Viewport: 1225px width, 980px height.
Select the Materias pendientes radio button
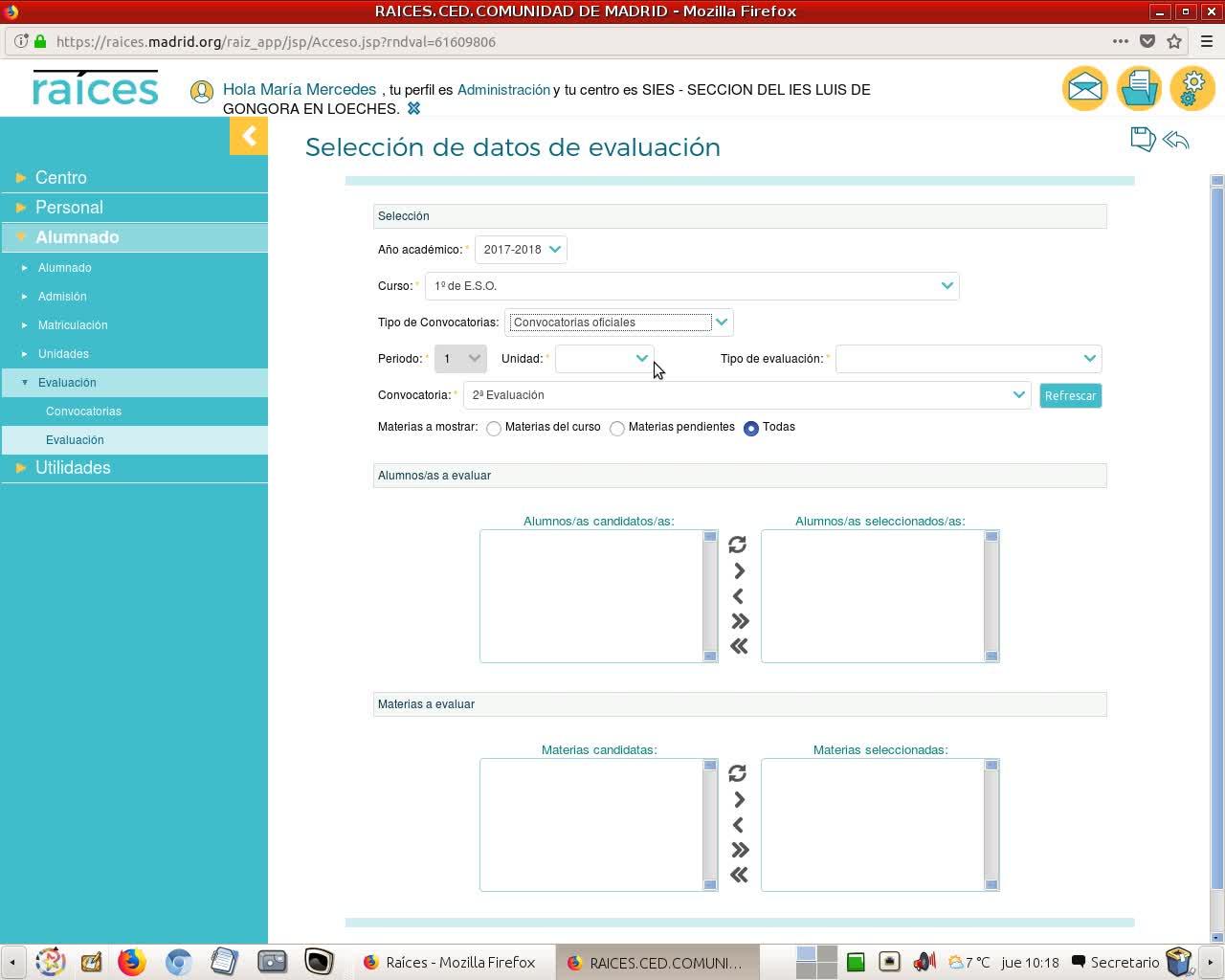[x=617, y=429]
